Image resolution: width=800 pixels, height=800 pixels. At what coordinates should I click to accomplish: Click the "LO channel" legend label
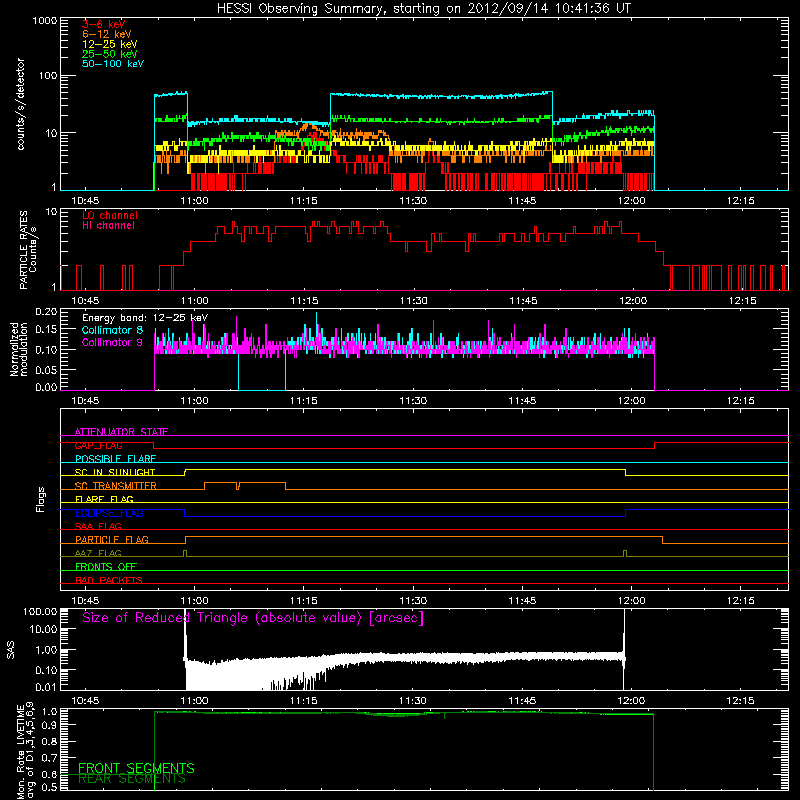[110, 215]
